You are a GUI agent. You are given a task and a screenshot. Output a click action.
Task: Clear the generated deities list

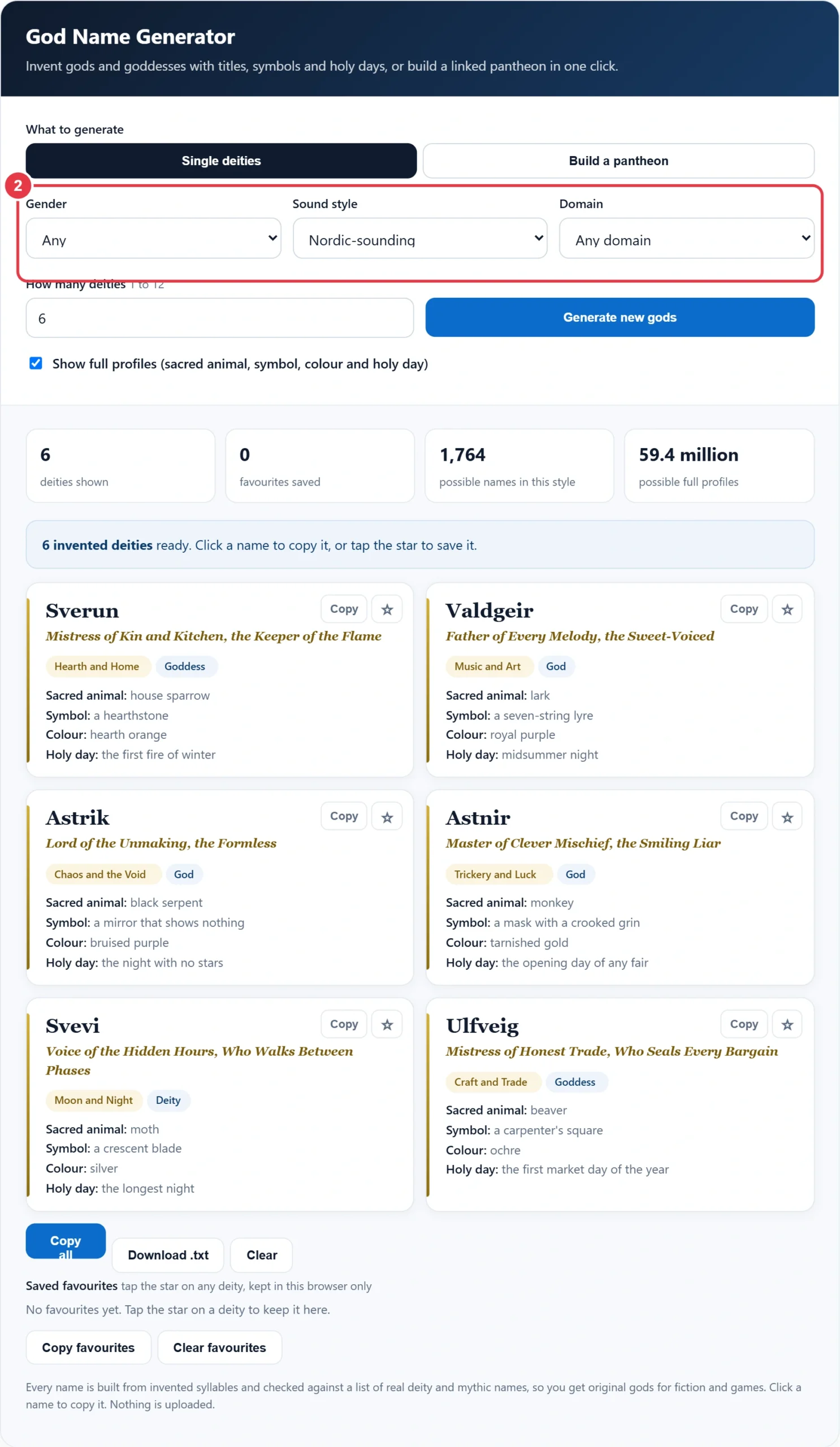tap(262, 1255)
